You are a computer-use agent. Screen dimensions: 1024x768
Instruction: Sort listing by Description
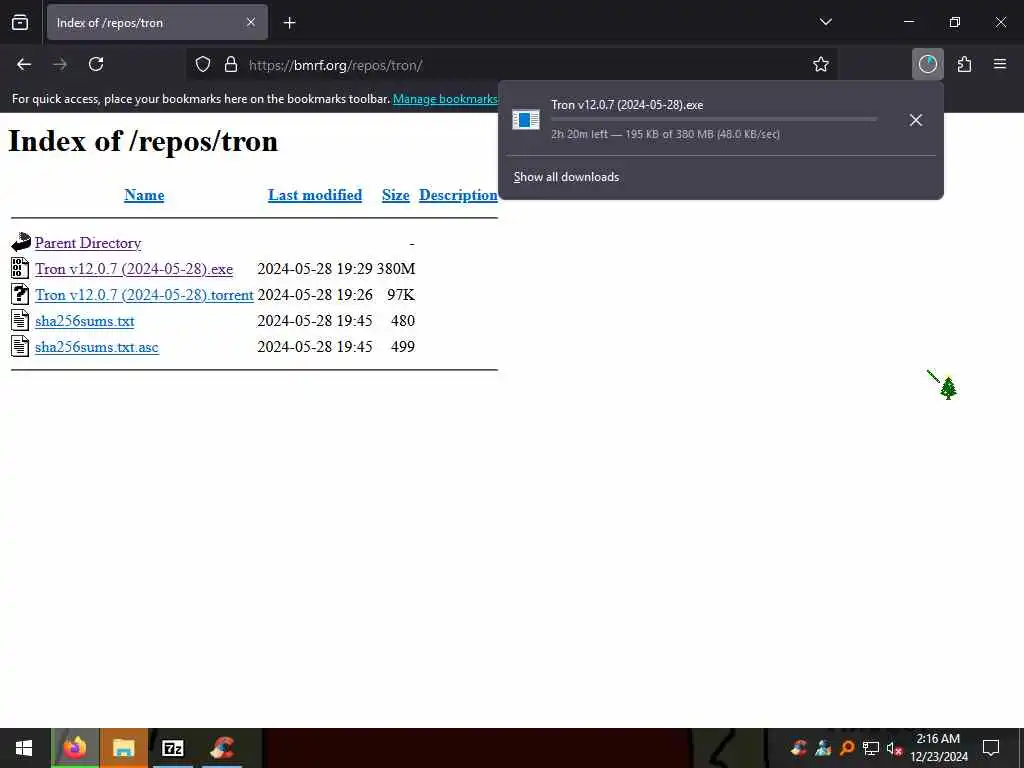tap(458, 195)
